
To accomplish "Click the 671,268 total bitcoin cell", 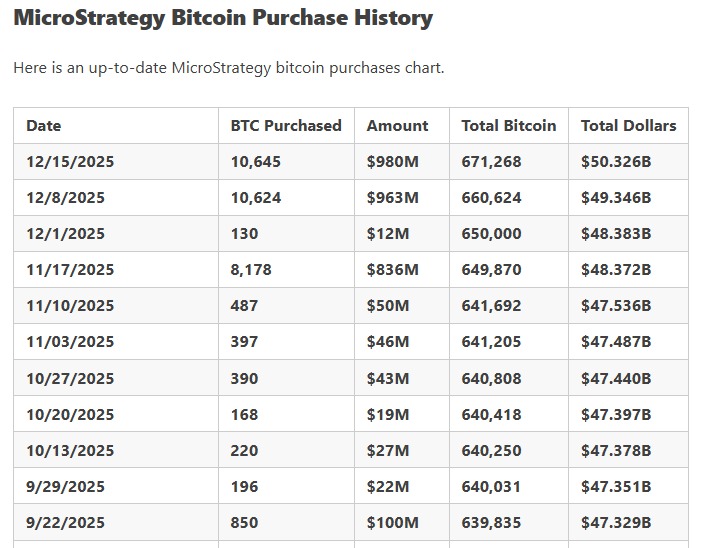I will pyautogui.click(x=491, y=162).
